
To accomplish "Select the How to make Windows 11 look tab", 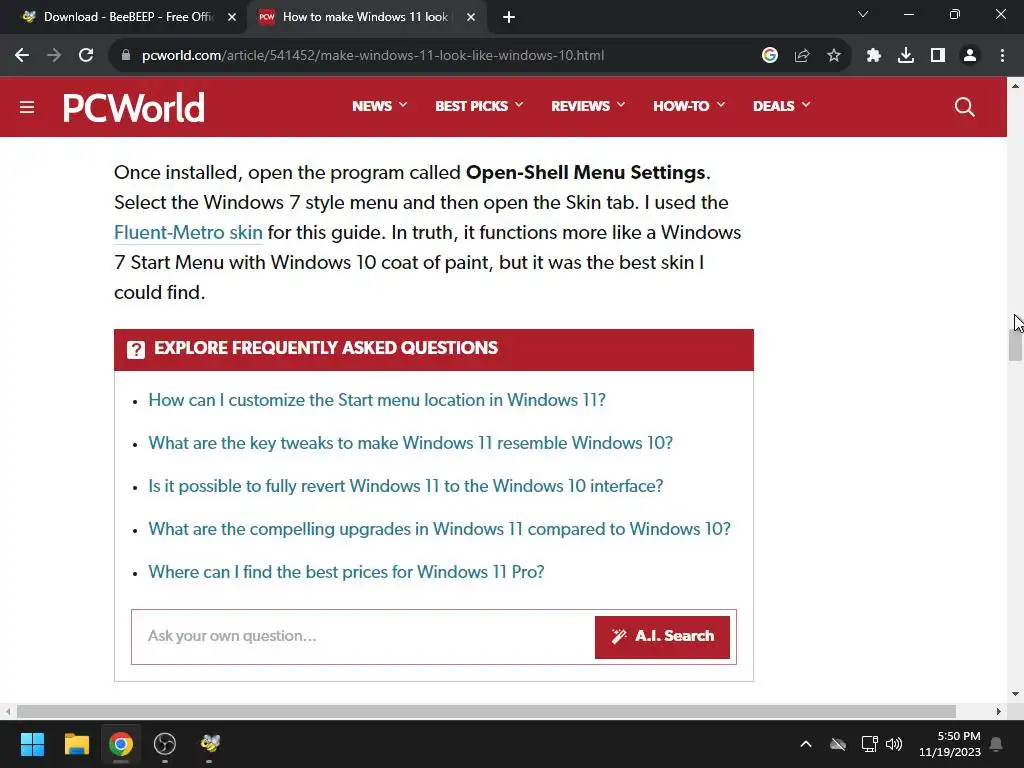I will pos(366,18).
